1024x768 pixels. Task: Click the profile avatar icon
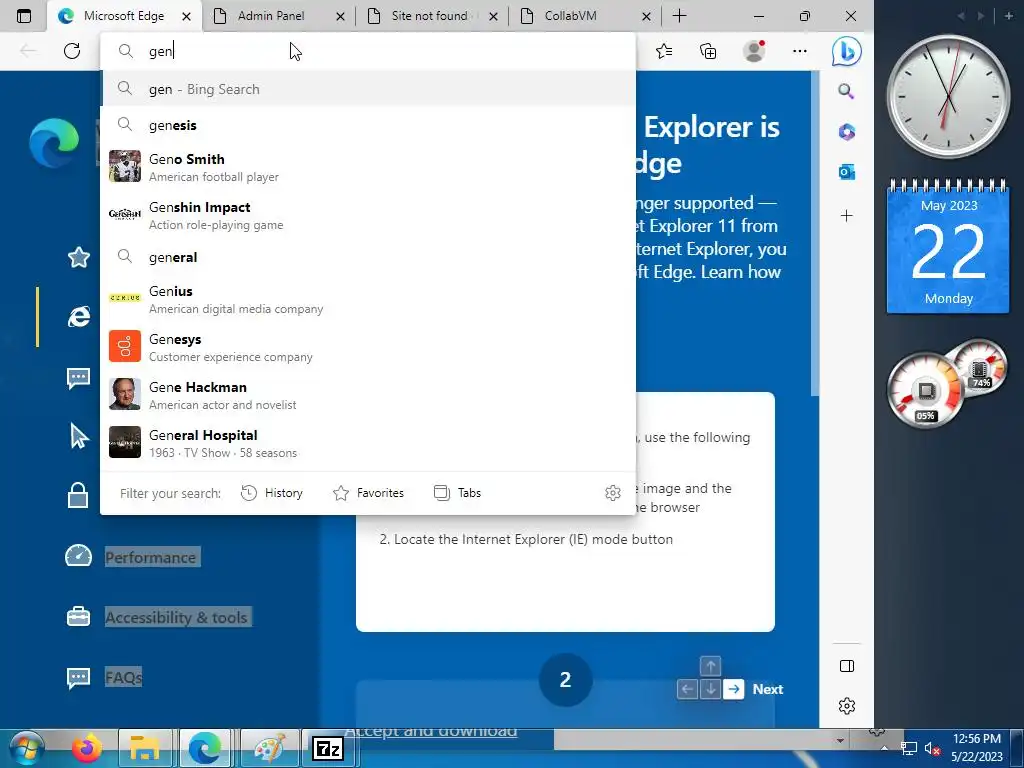click(x=754, y=51)
